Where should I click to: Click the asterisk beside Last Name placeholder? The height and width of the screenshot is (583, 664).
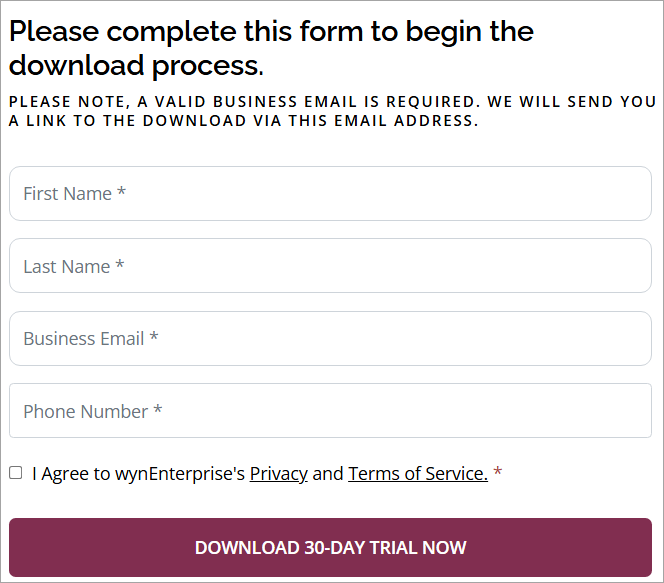tap(119, 266)
